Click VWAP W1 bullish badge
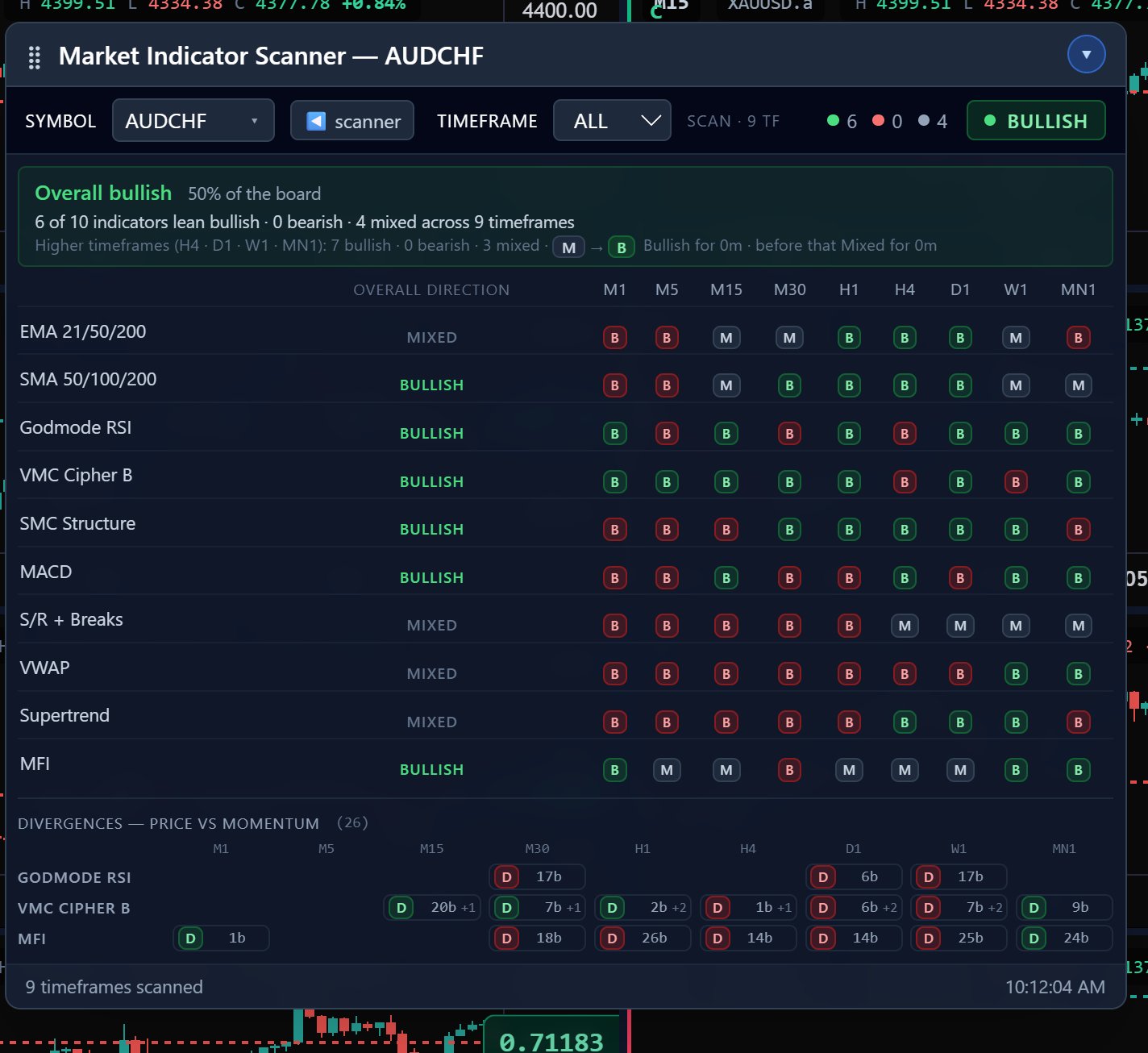The height and width of the screenshot is (1053, 1148). pyautogui.click(x=1016, y=674)
